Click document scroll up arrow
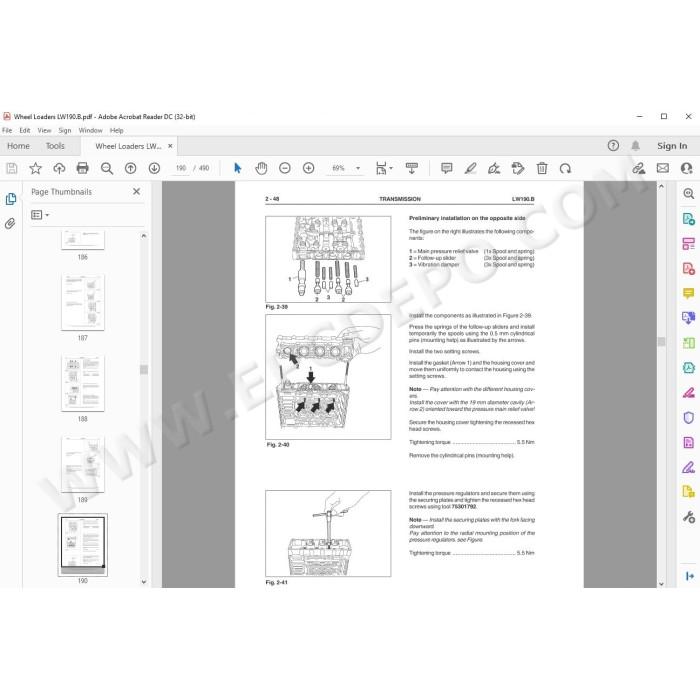 click(661, 186)
